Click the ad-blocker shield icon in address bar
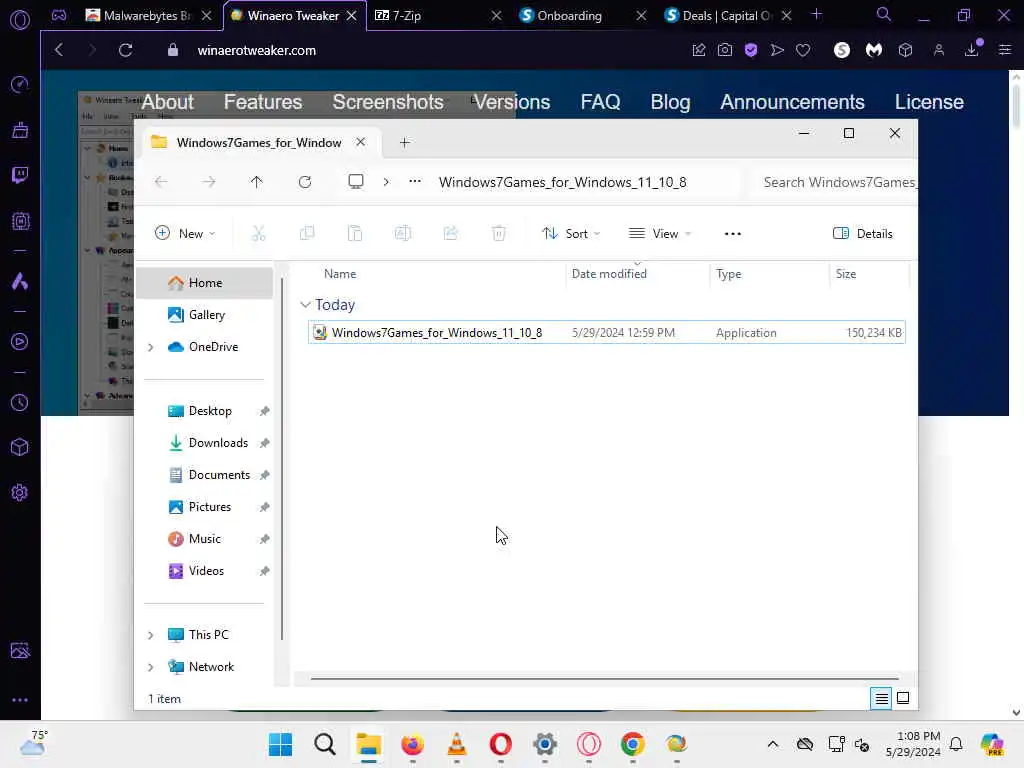The width and height of the screenshot is (1024, 768). click(751, 50)
